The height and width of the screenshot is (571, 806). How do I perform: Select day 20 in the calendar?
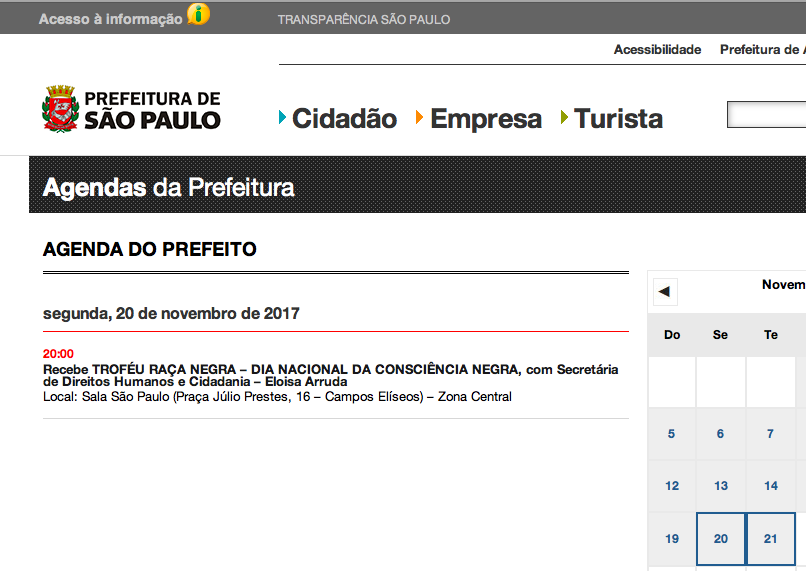[x=721, y=539]
